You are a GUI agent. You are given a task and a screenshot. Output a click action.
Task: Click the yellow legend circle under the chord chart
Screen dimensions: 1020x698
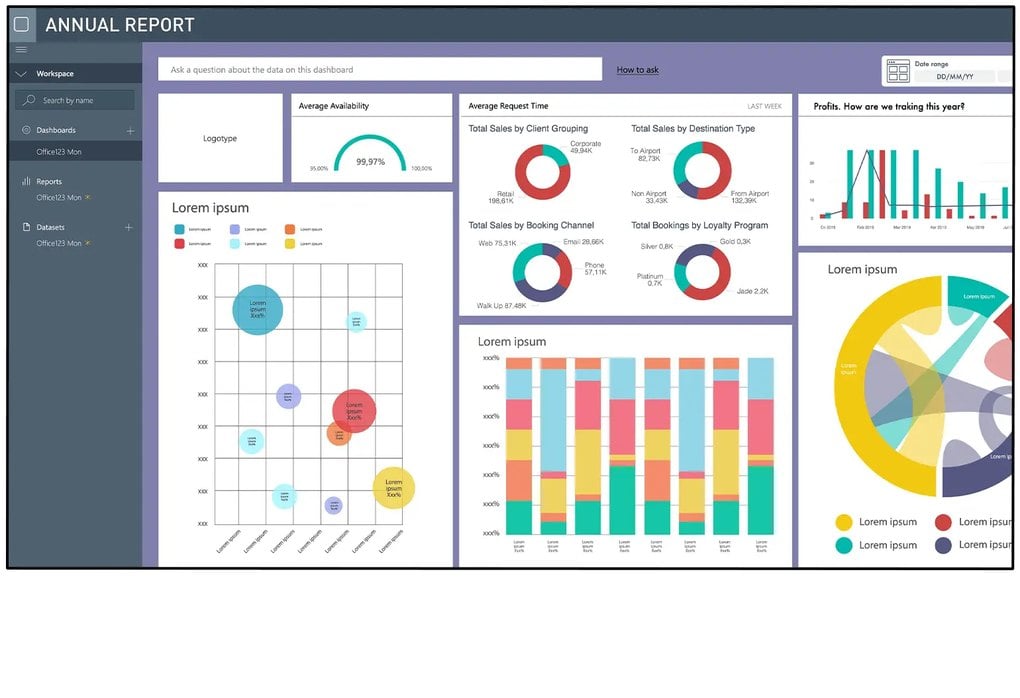(844, 522)
